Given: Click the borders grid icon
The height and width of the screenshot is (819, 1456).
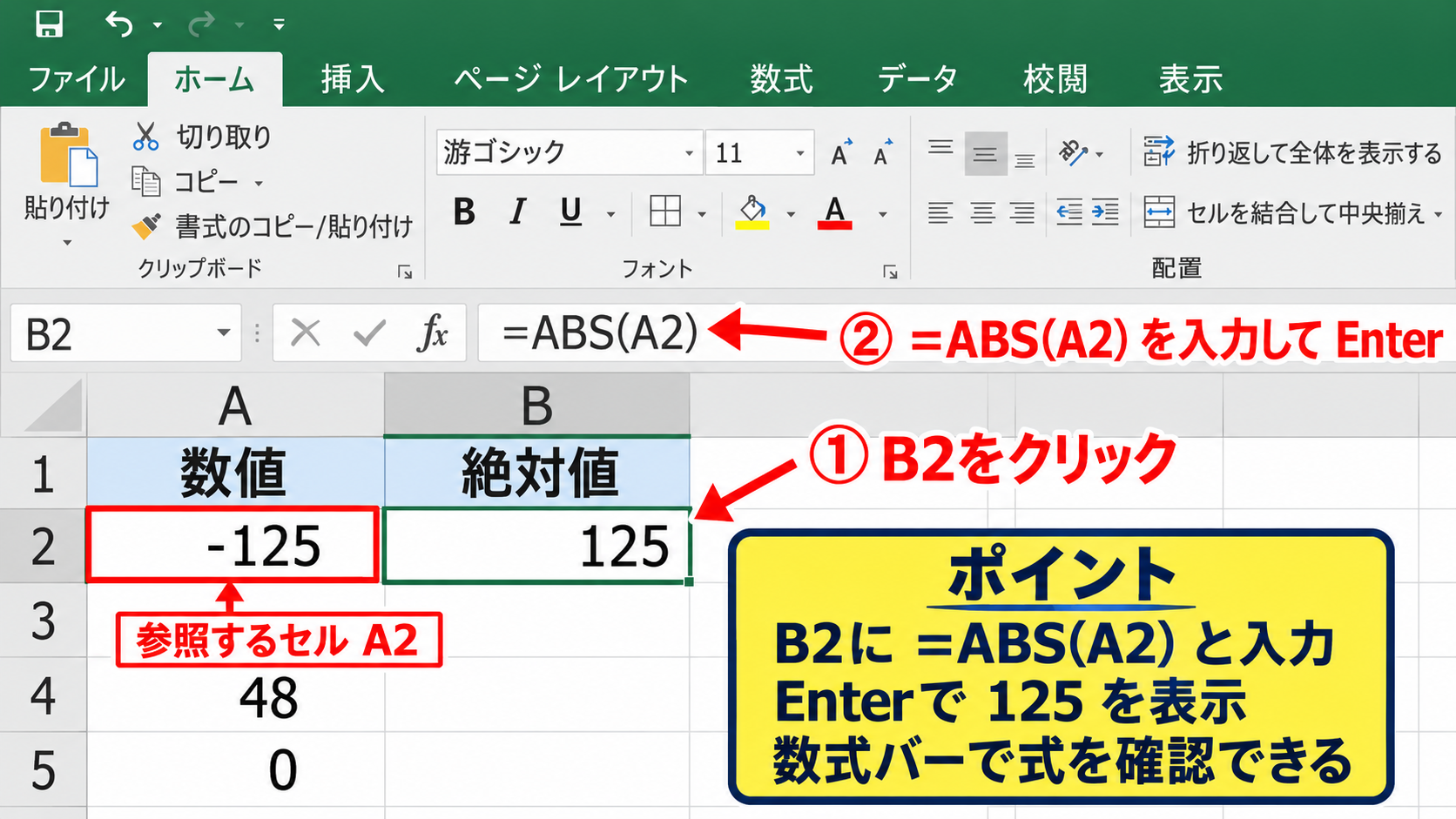Looking at the screenshot, I should click(x=665, y=211).
